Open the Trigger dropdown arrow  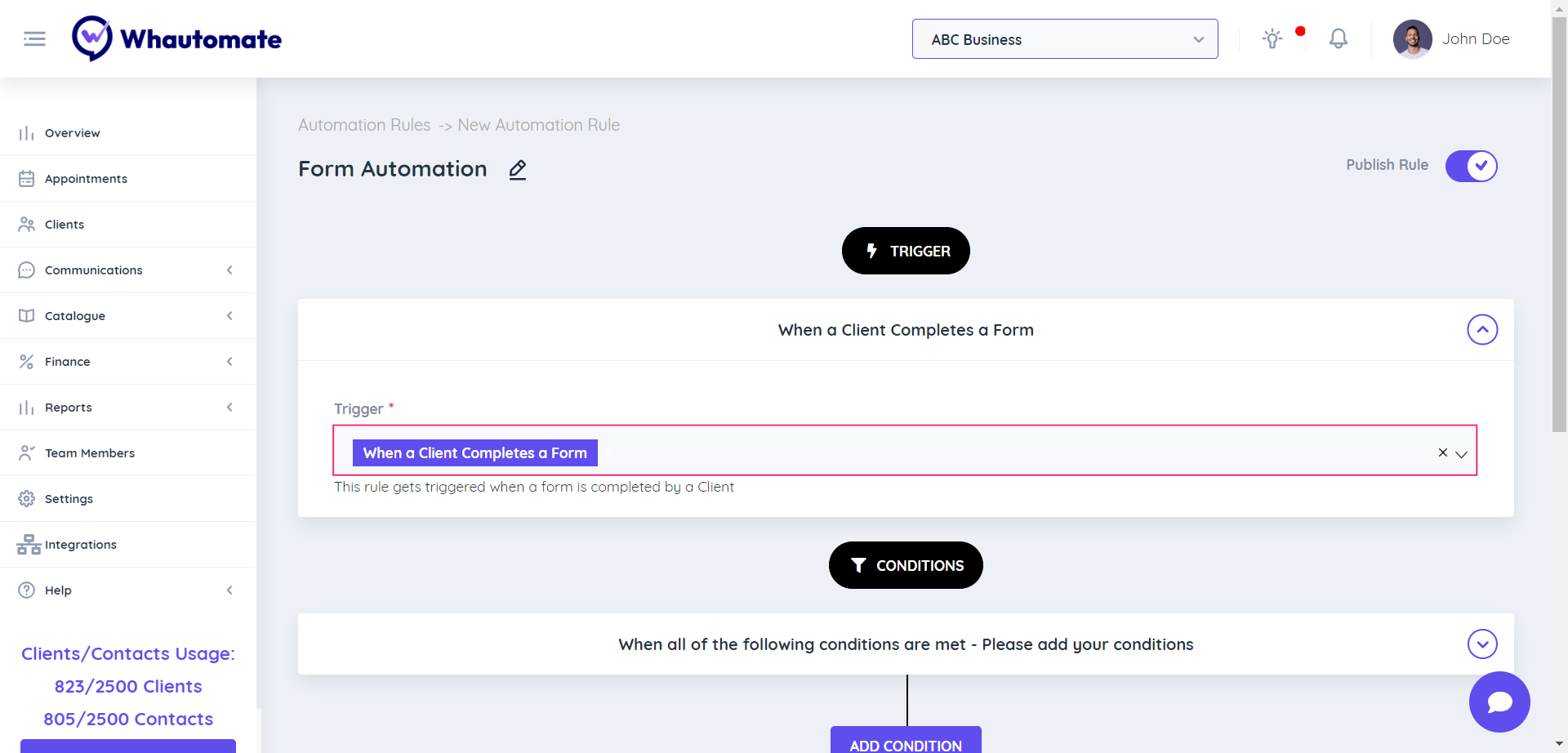pos(1462,454)
